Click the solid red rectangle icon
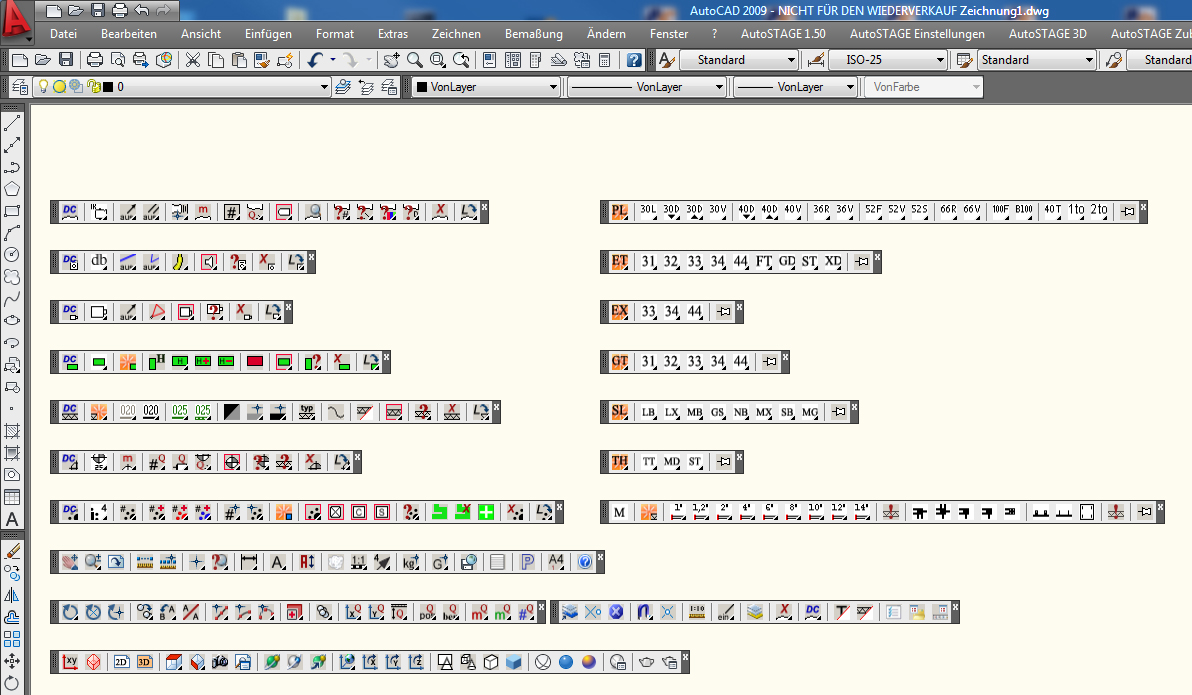 [x=254, y=362]
